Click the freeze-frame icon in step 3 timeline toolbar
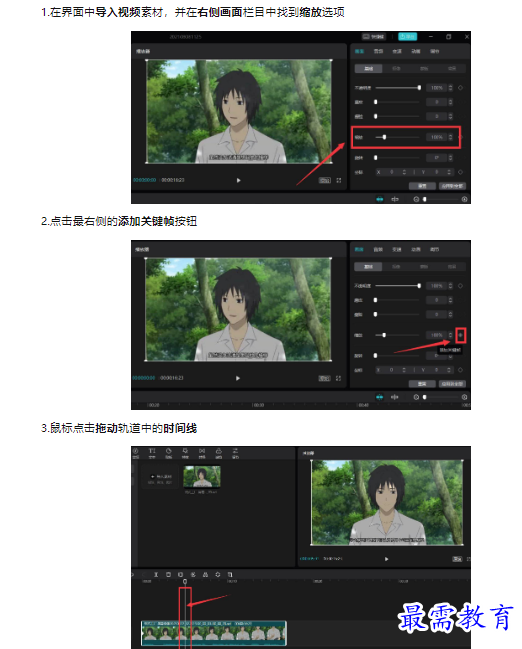The width and height of the screenshot is (522, 649). 180,574
